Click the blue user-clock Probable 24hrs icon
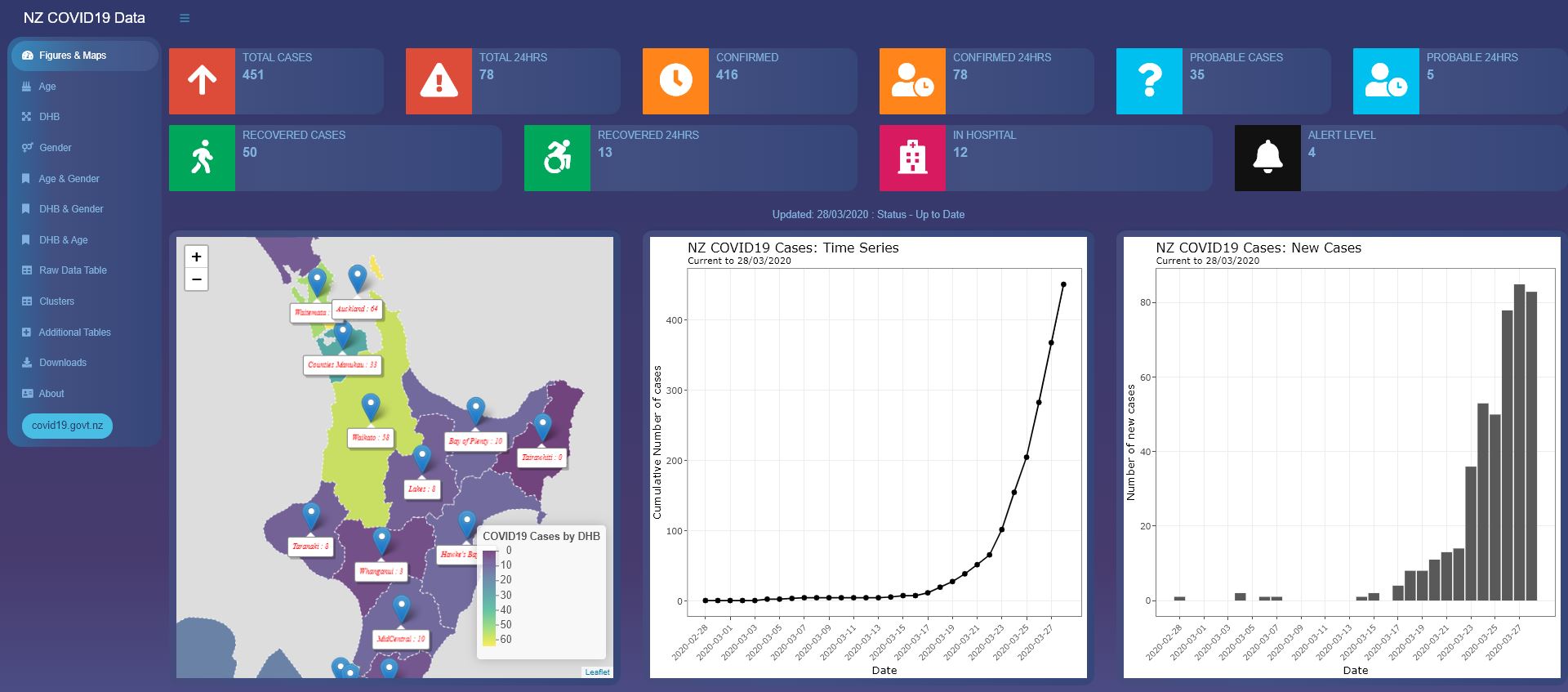Image resolution: width=1568 pixels, height=692 pixels. [x=1386, y=81]
